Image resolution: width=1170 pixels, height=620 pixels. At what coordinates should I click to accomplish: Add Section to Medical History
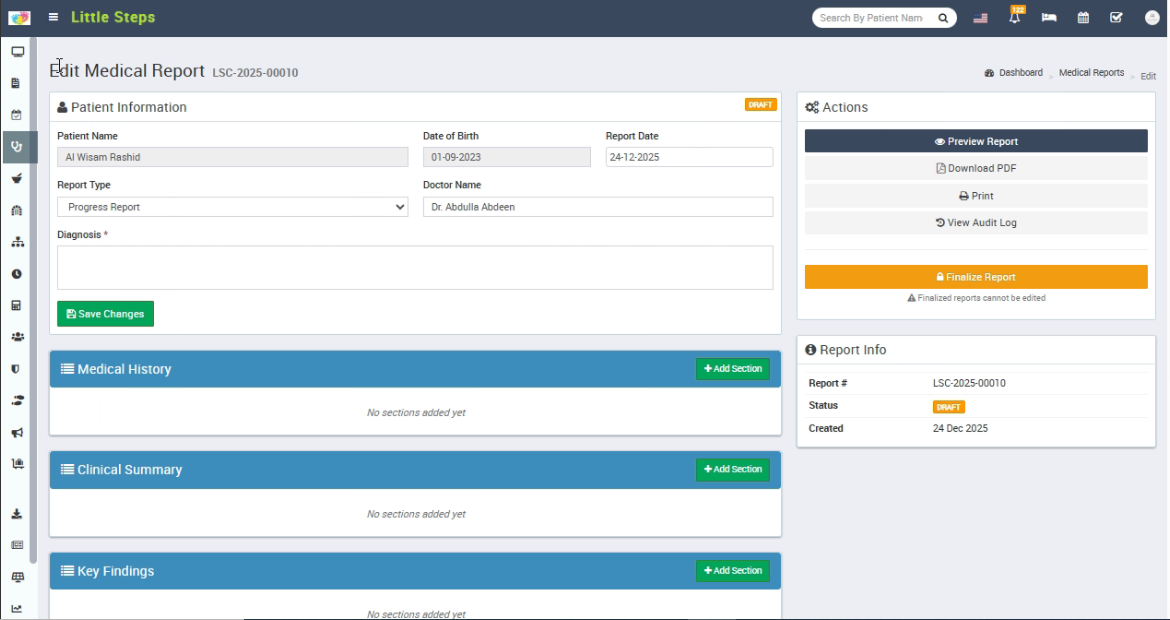coord(732,369)
